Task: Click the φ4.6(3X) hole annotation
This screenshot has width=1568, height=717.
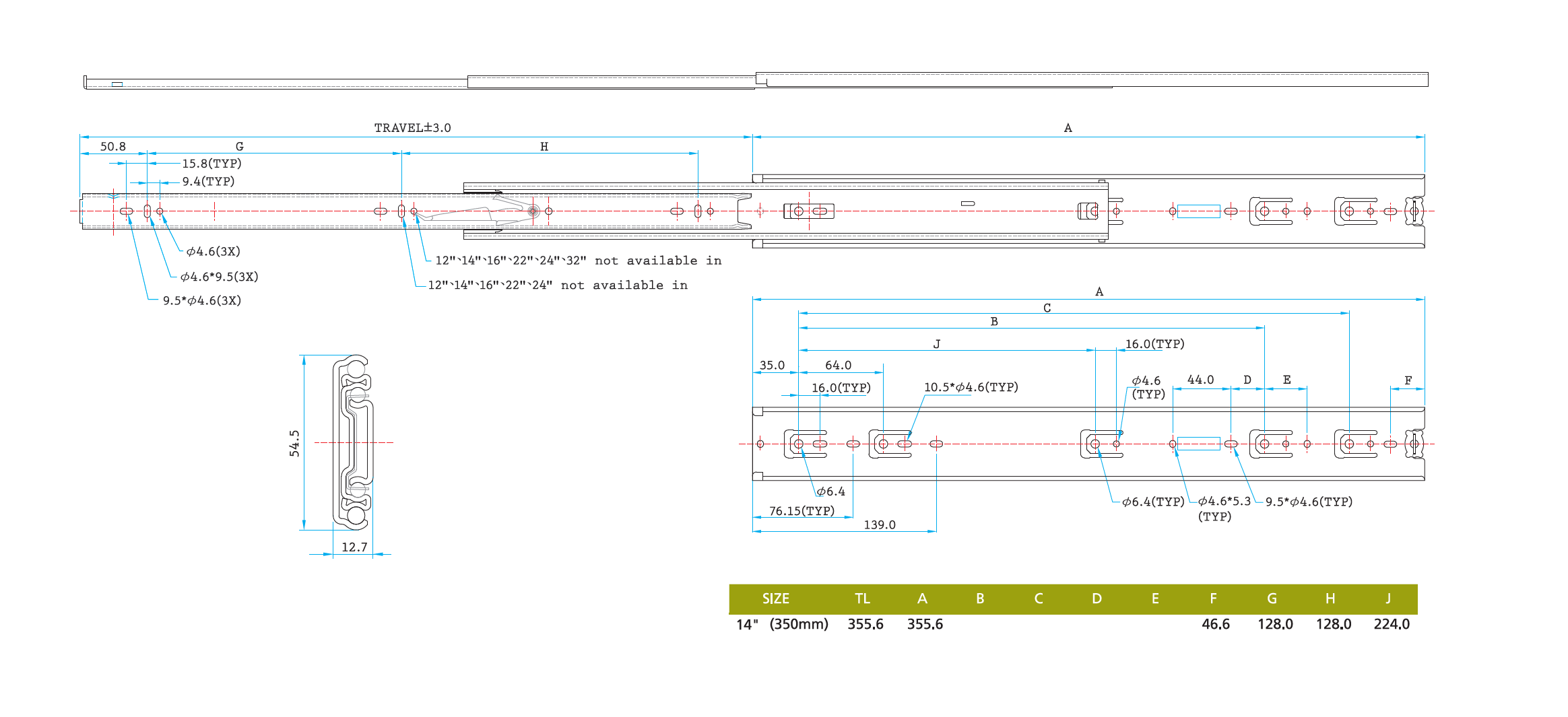Action: [213, 252]
